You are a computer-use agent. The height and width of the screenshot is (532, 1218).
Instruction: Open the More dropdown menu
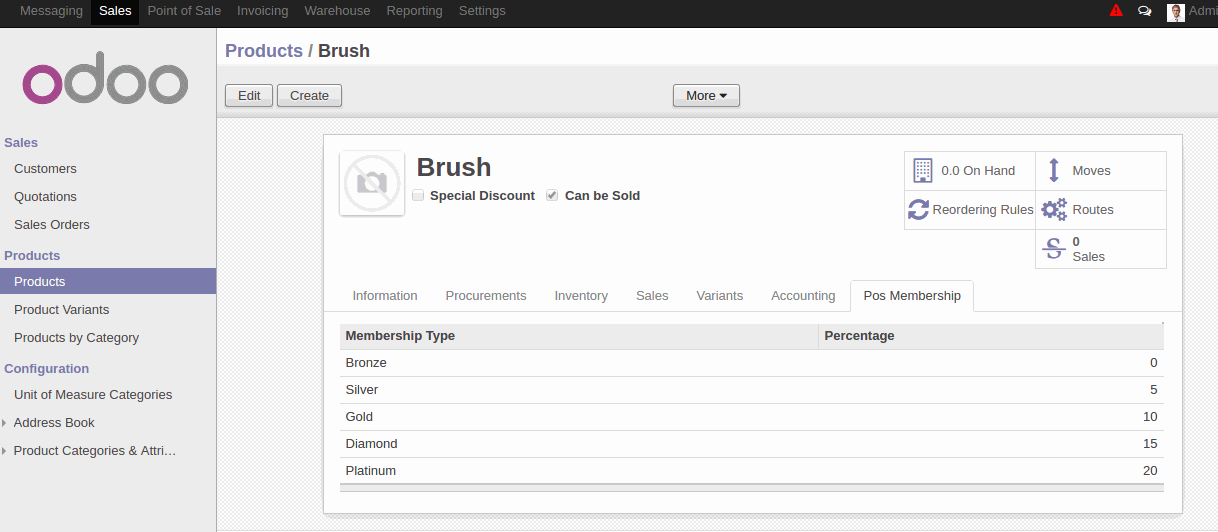(706, 96)
